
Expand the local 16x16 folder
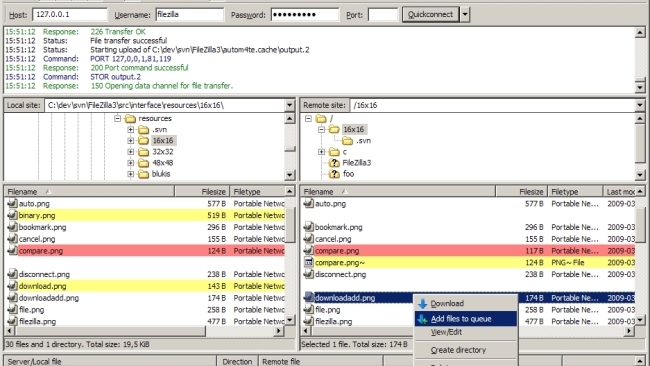click(x=131, y=141)
